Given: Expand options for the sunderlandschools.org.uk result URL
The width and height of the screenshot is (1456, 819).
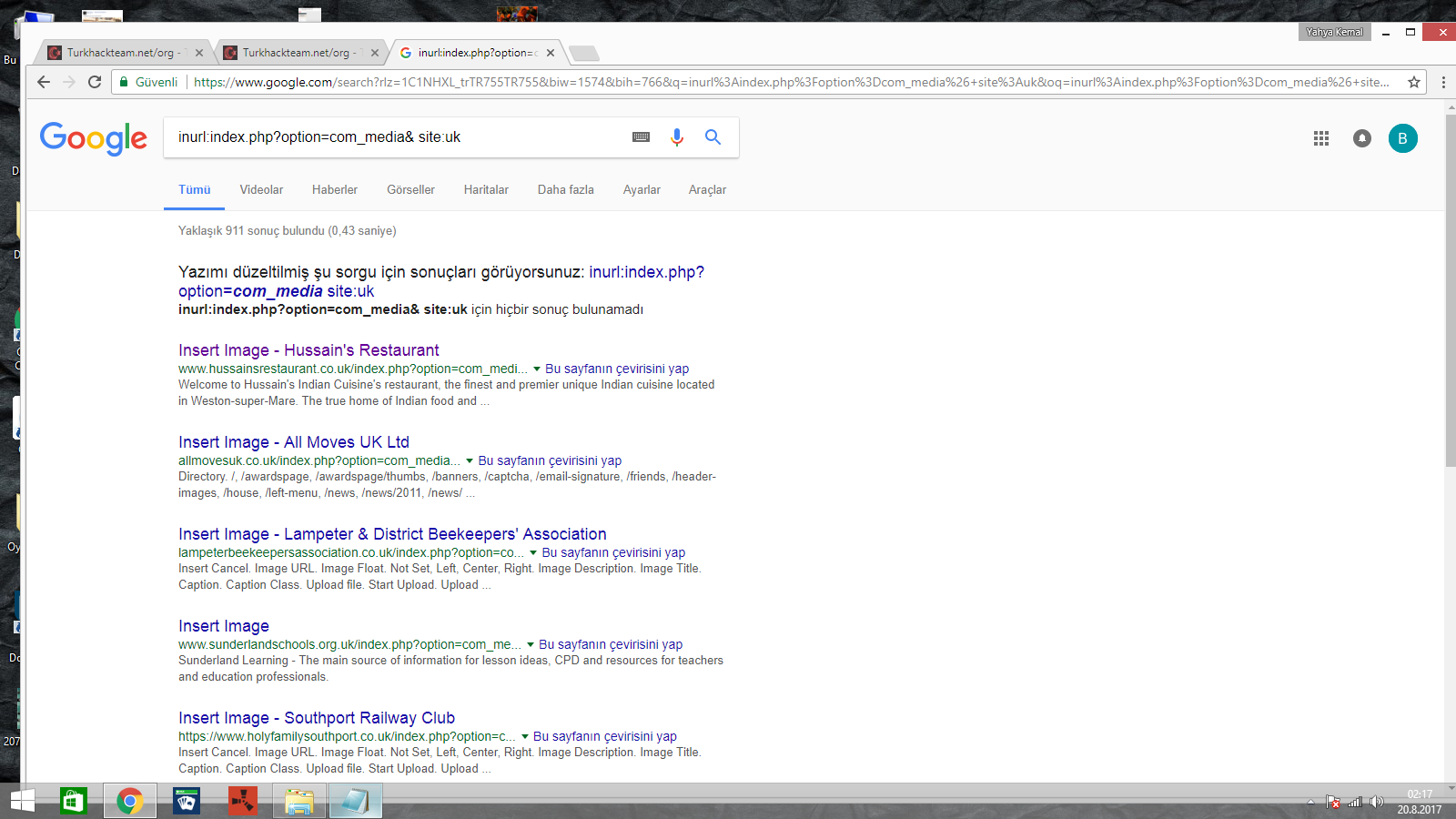Looking at the screenshot, I should click(531, 645).
